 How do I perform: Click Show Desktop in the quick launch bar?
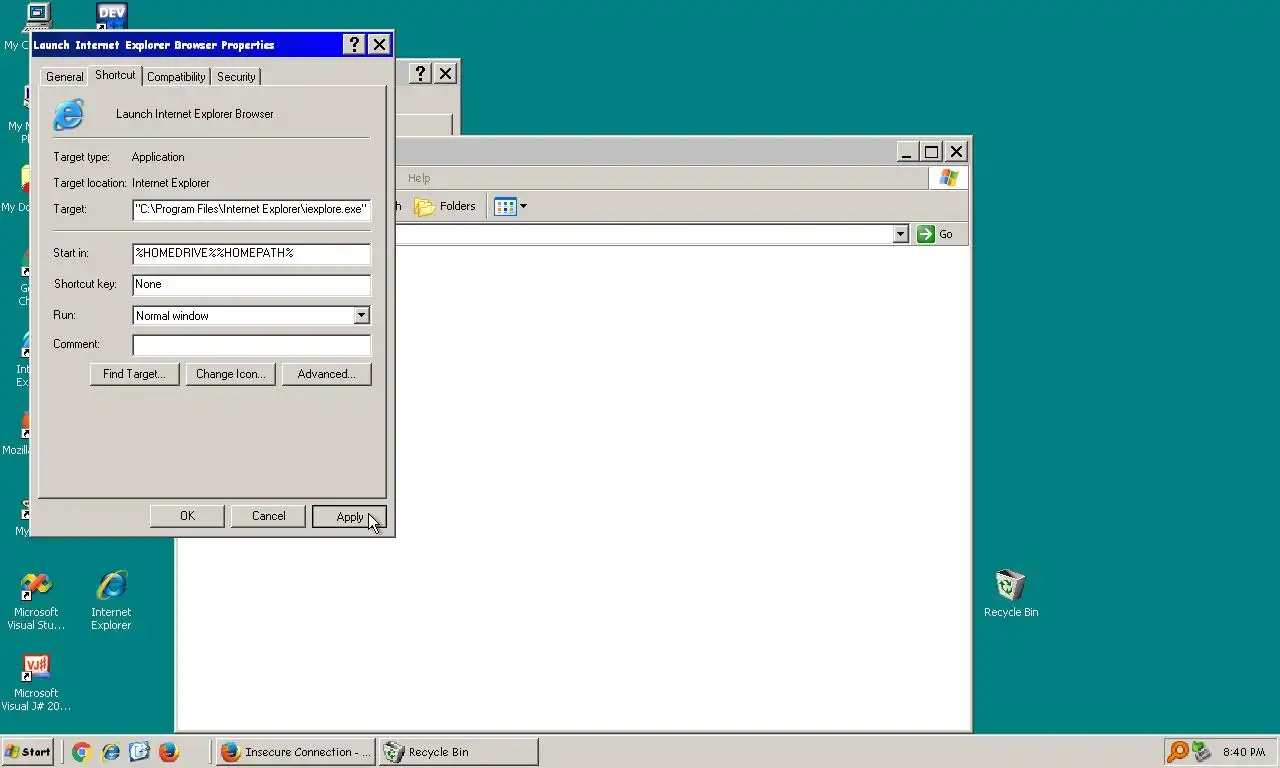(139, 752)
